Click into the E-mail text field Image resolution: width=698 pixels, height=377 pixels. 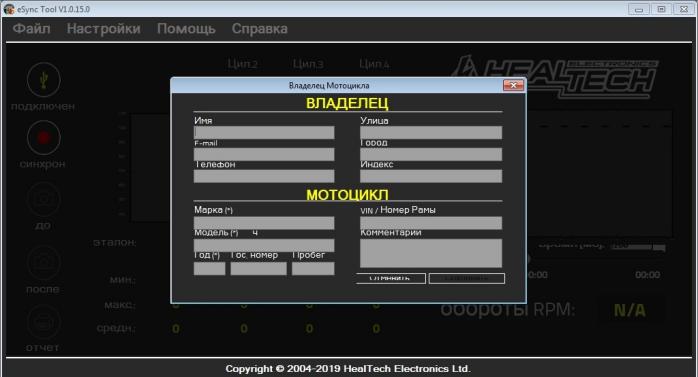click(x=264, y=154)
